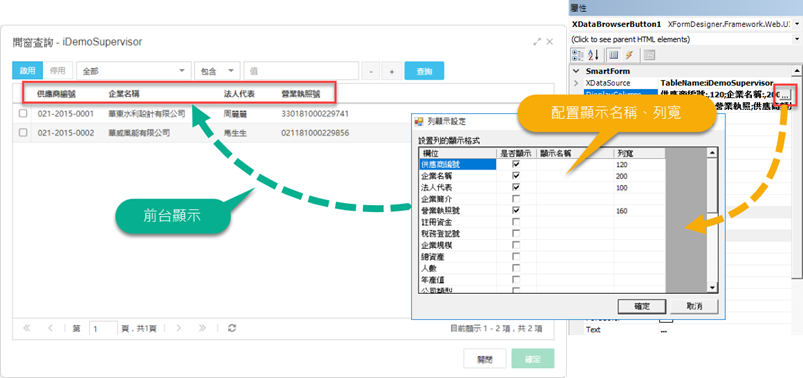Open the ellipsis editor for DisplayColumns
The image size is (803, 378).
[x=785, y=94]
